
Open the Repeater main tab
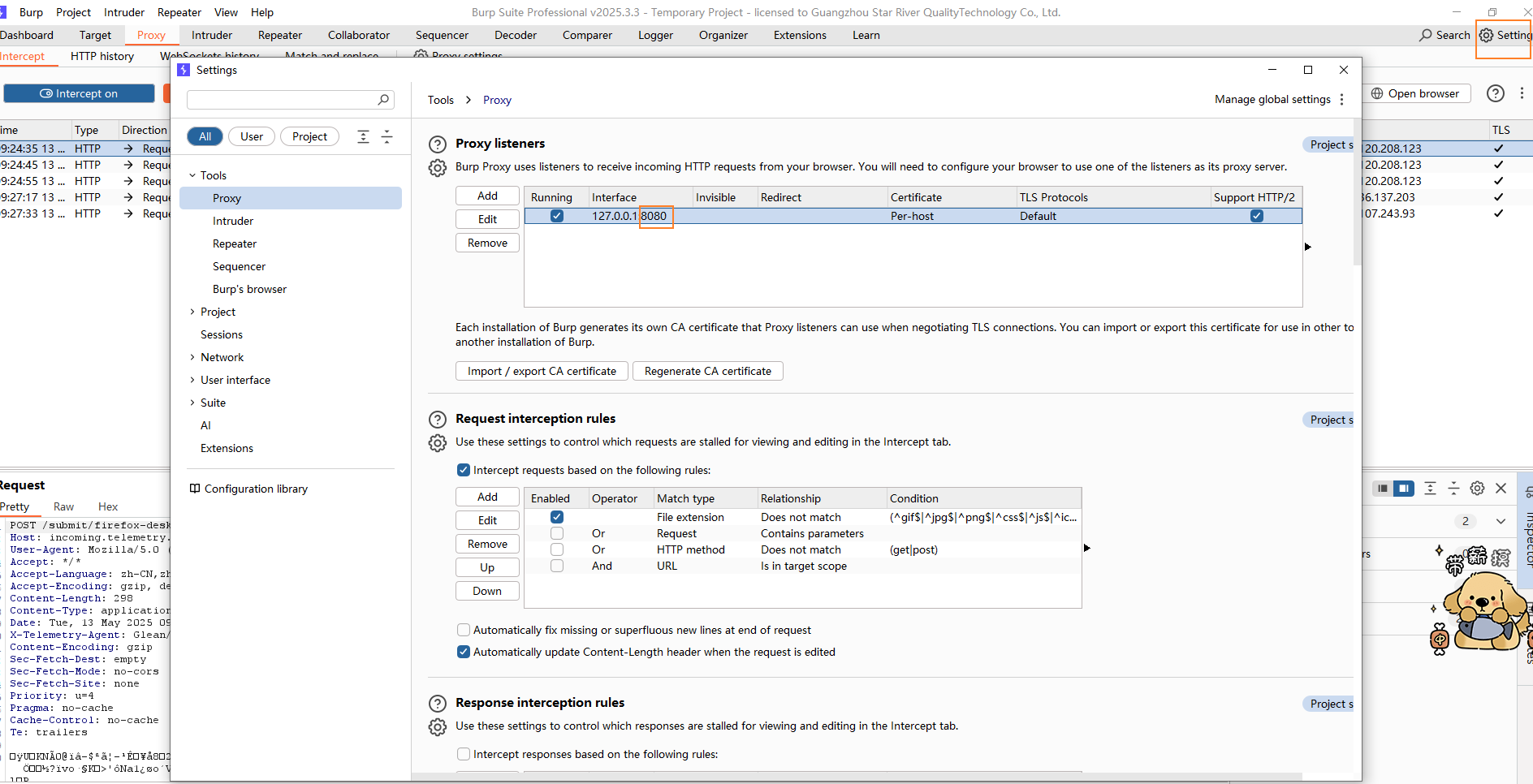pos(279,35)
